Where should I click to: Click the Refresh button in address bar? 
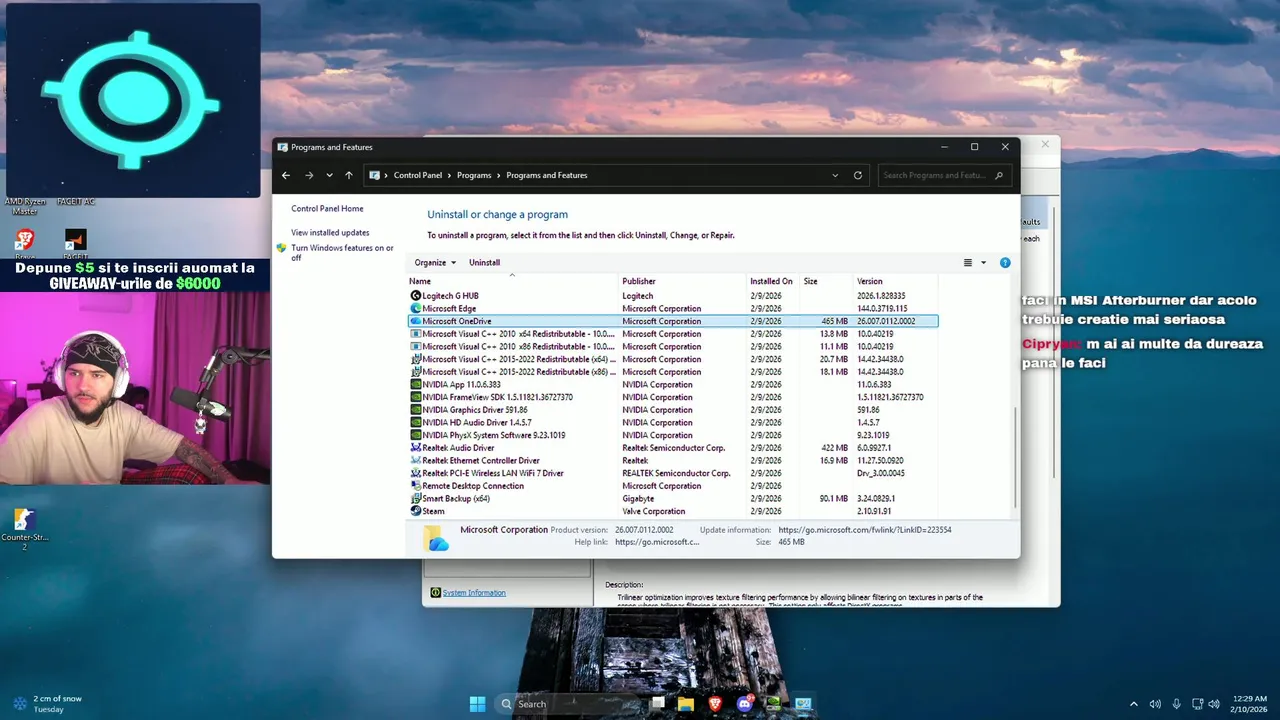tap(858, 175)
